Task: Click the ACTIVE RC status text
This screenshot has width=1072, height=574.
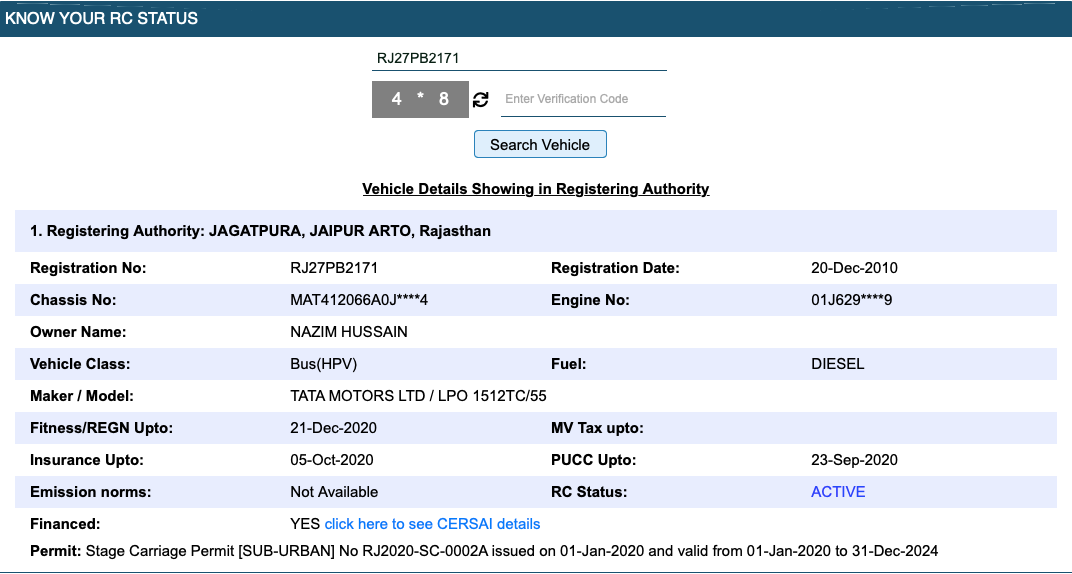Action: [x=838, y=492]
